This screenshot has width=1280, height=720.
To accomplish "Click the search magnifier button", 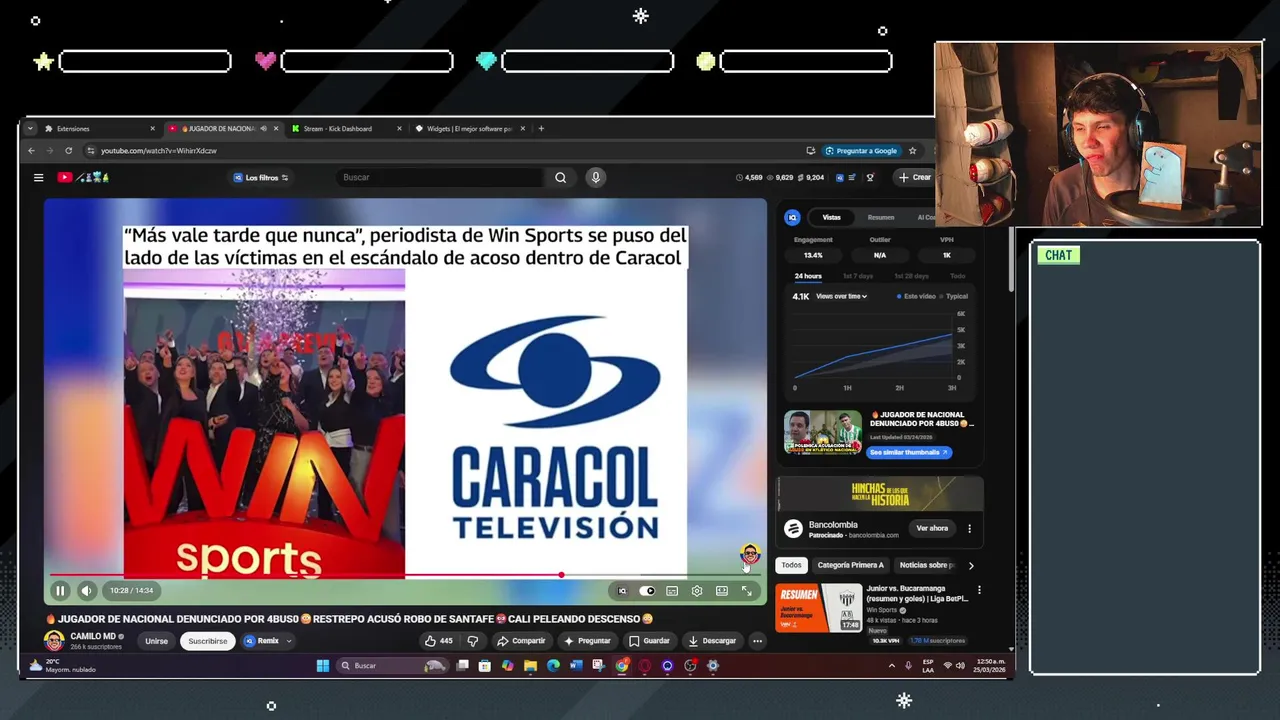I will pos(560,177).
